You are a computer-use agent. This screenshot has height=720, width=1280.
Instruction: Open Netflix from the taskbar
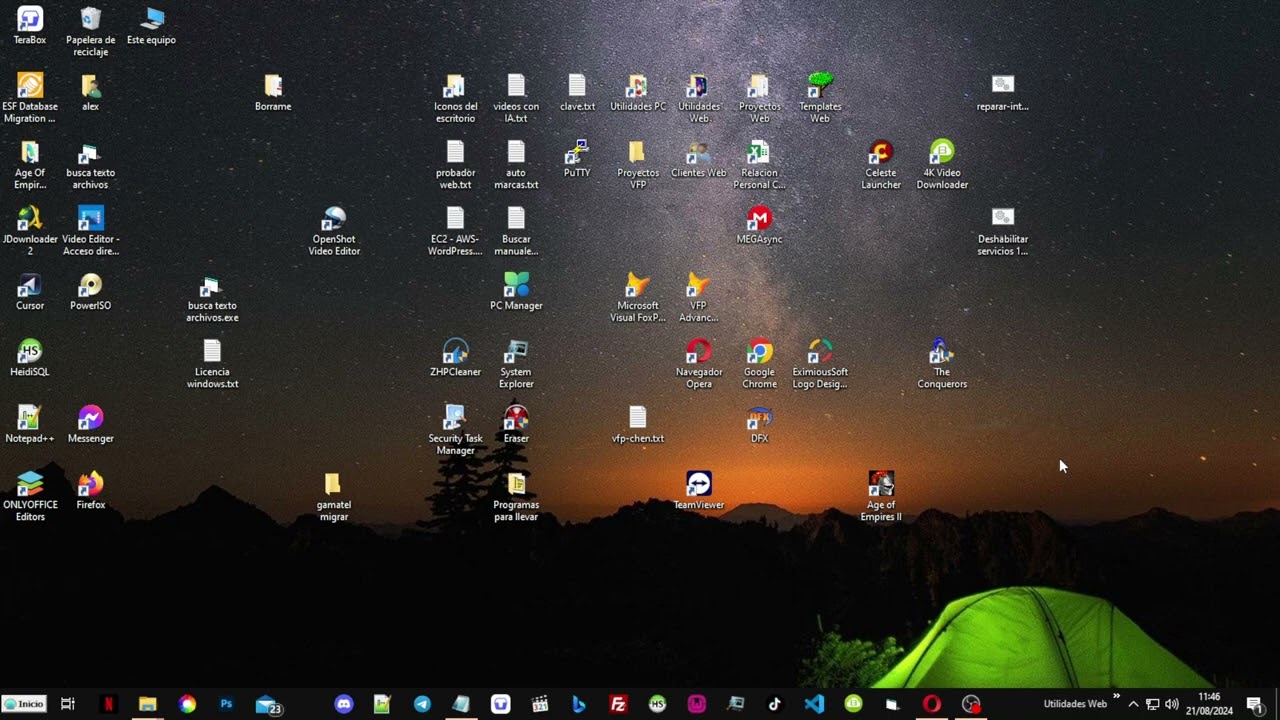tap(108, 704)
